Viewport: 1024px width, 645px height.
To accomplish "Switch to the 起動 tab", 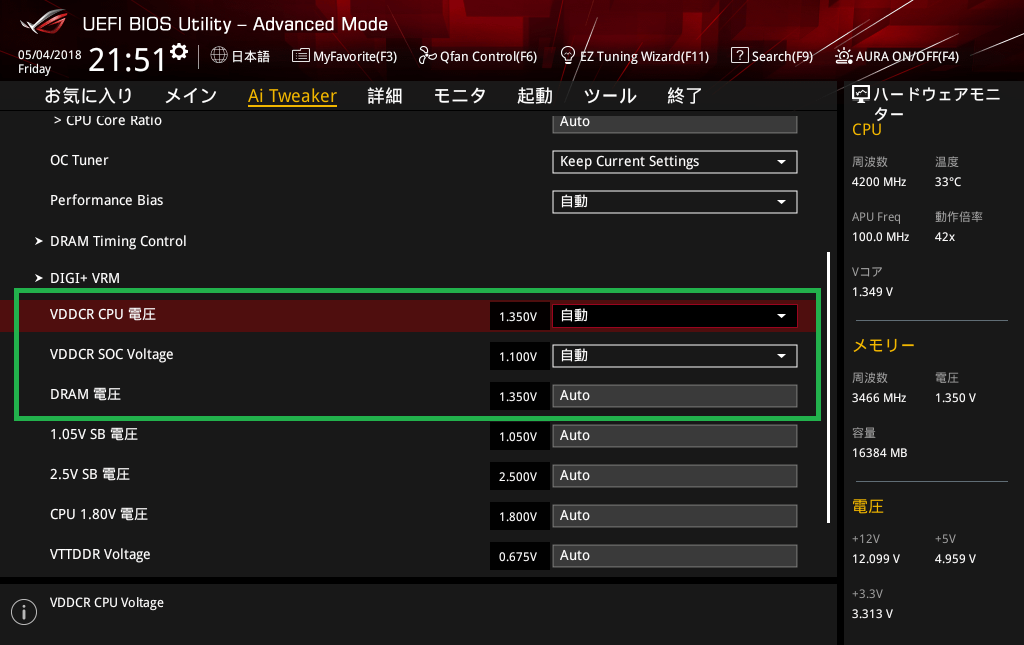I will (535, 96).
